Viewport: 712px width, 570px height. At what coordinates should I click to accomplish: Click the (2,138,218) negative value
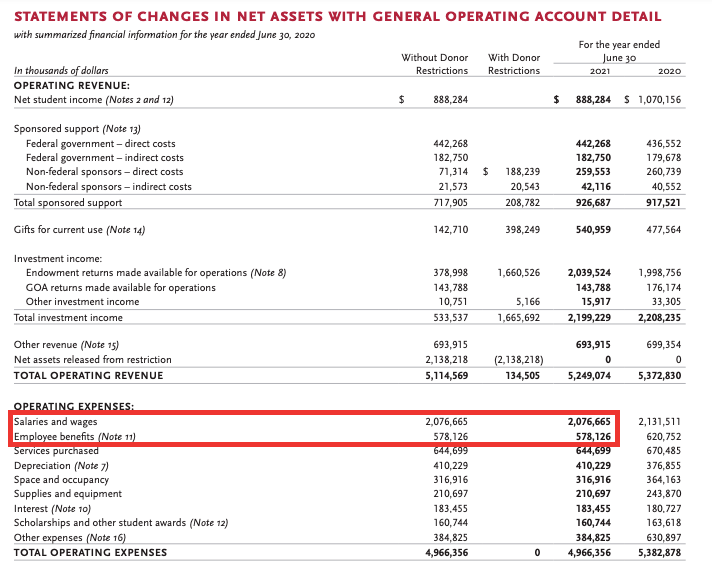point(519,360)
